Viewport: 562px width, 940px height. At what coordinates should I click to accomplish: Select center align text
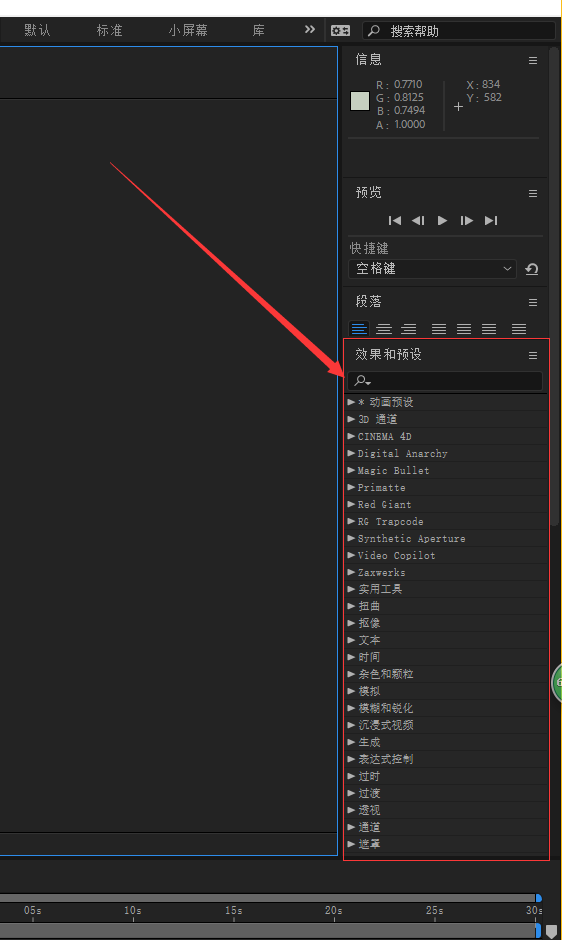coord(384,329)
